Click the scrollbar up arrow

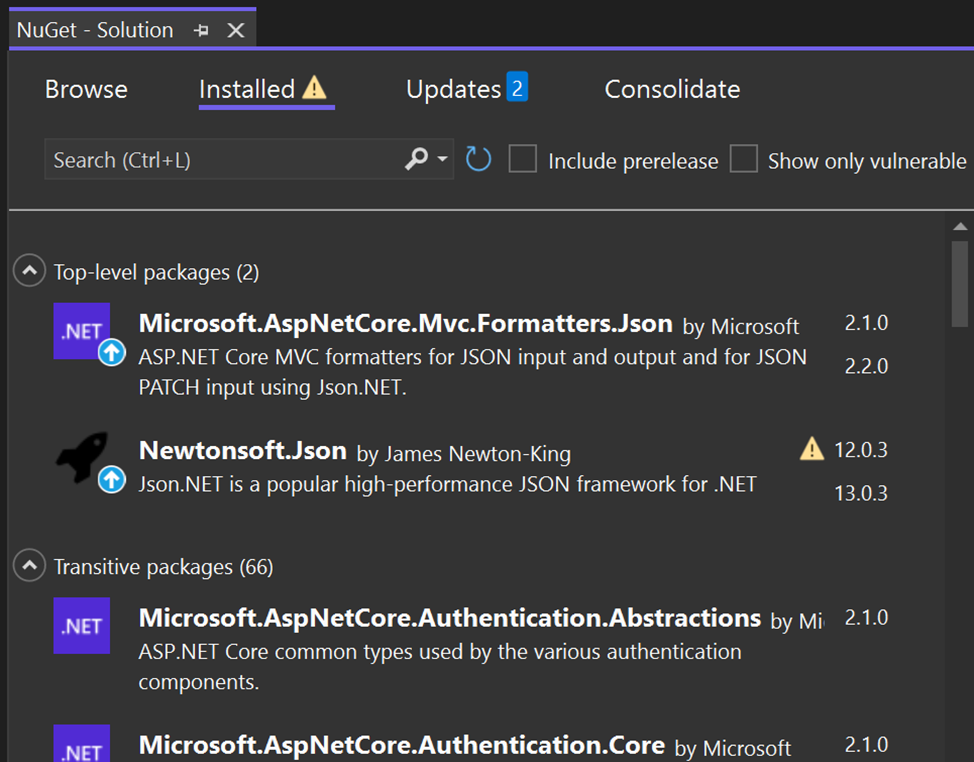point(960,227)
